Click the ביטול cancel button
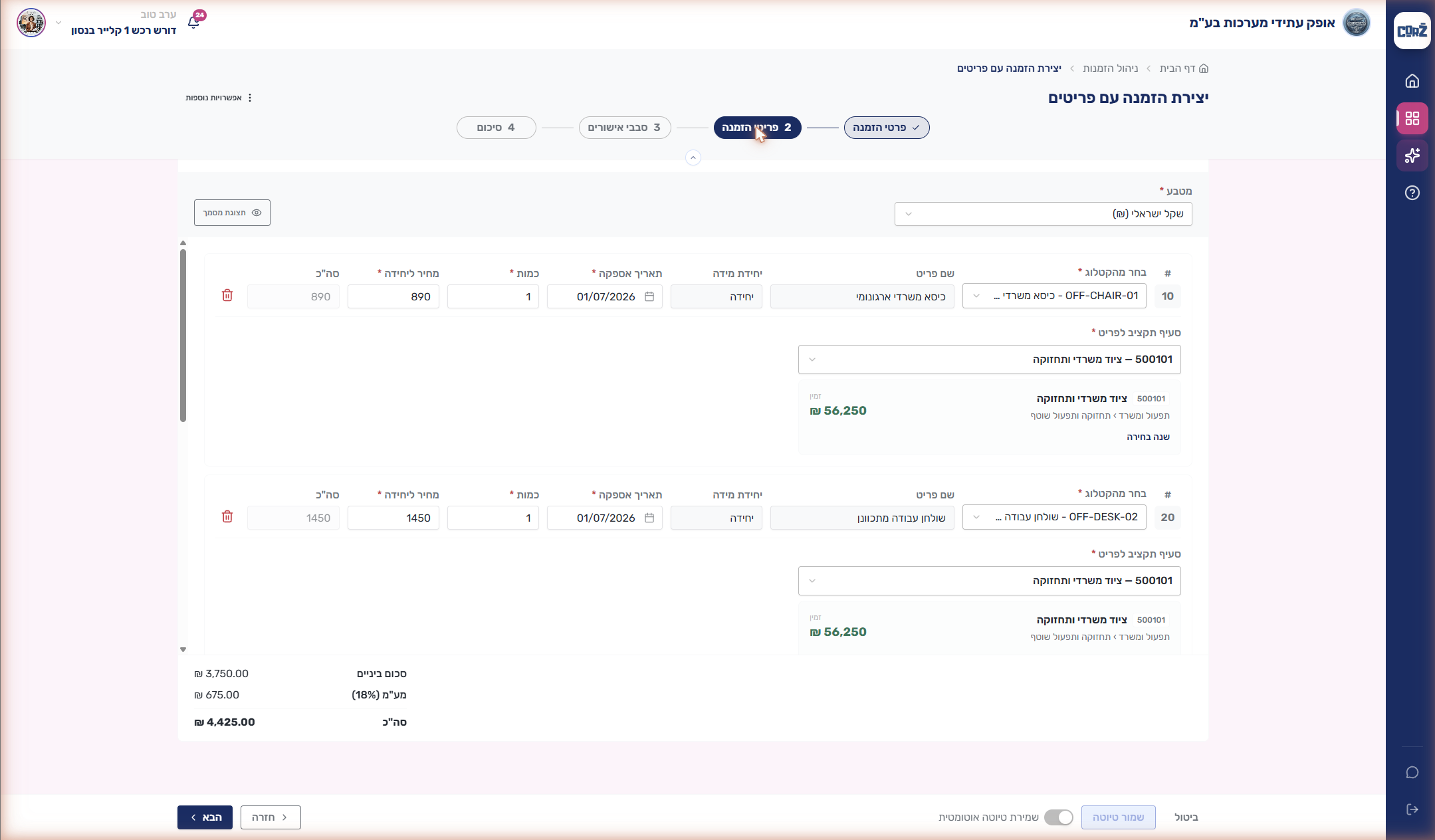 point(1186,817)
